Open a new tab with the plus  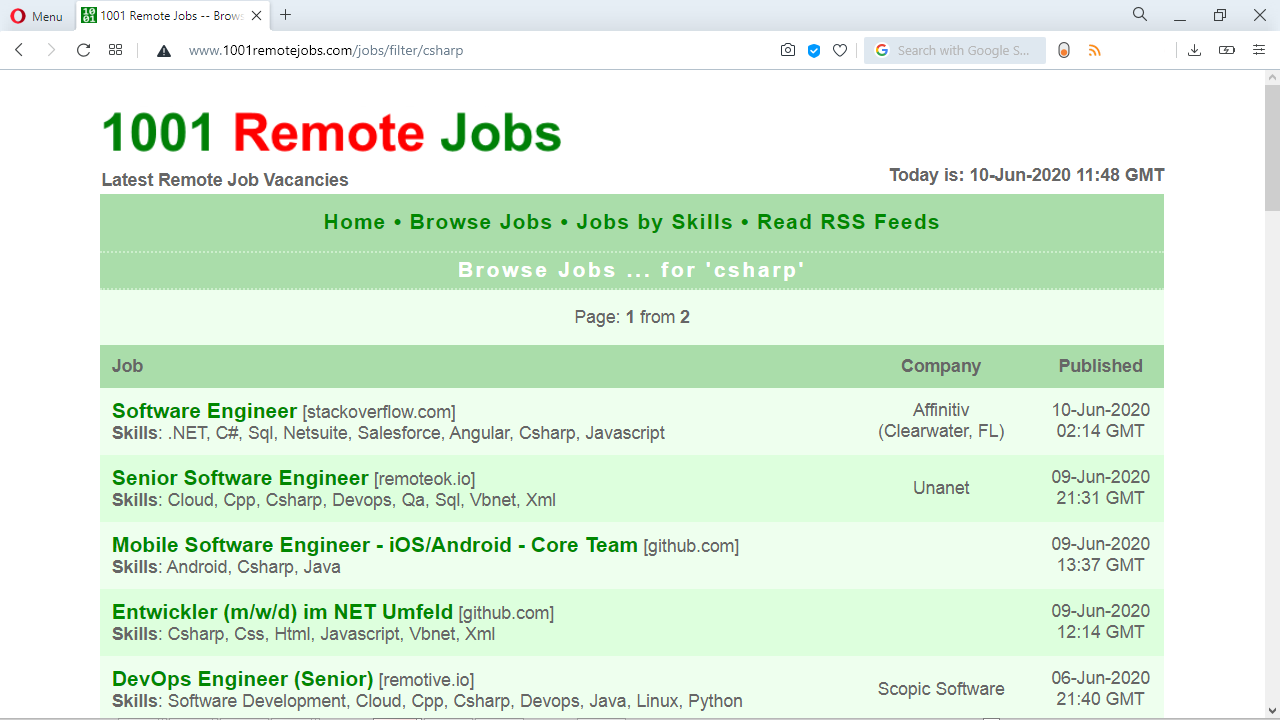tap(286, 16)
